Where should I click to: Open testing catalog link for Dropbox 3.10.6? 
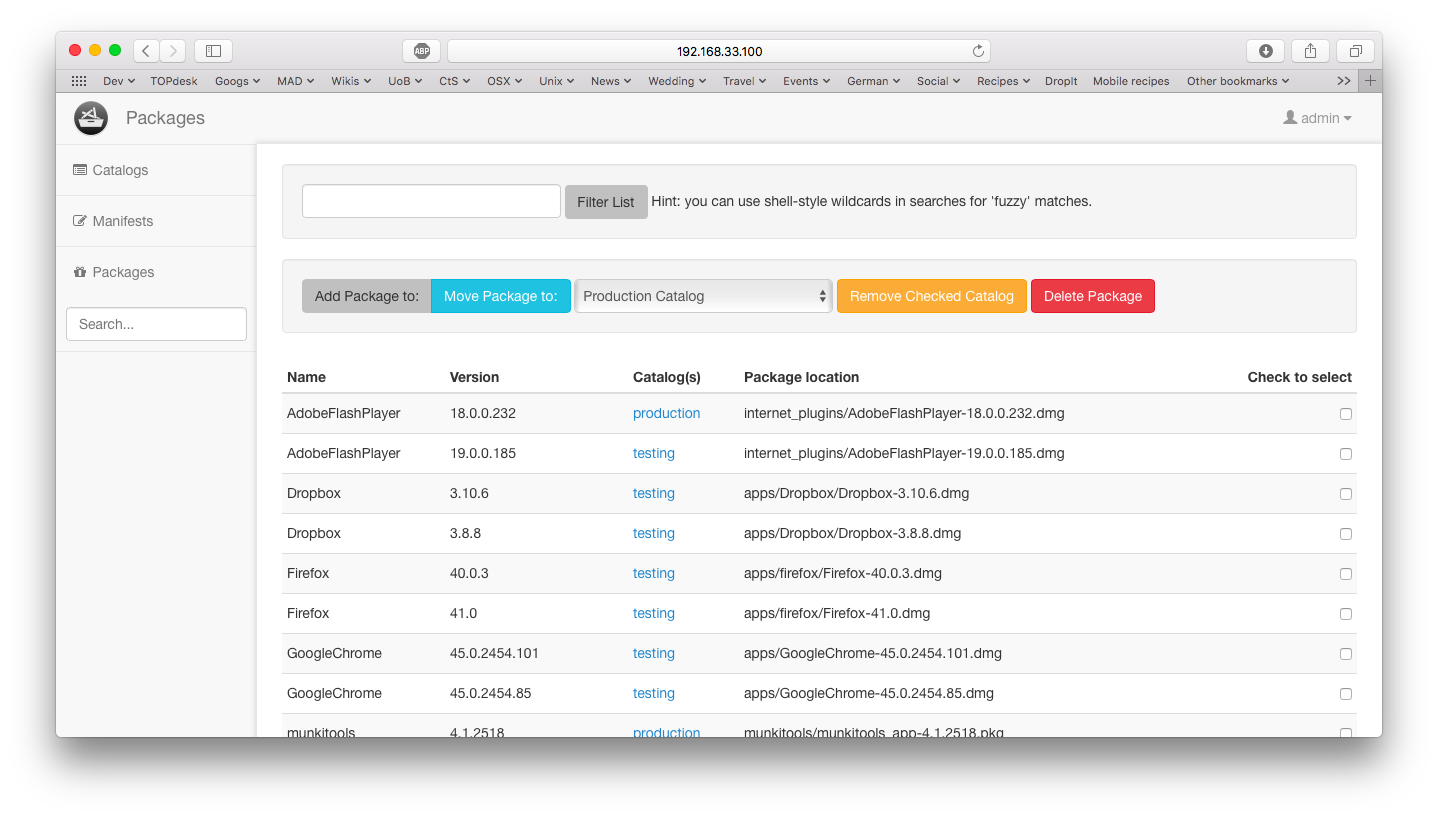click(x=654, y=493)
